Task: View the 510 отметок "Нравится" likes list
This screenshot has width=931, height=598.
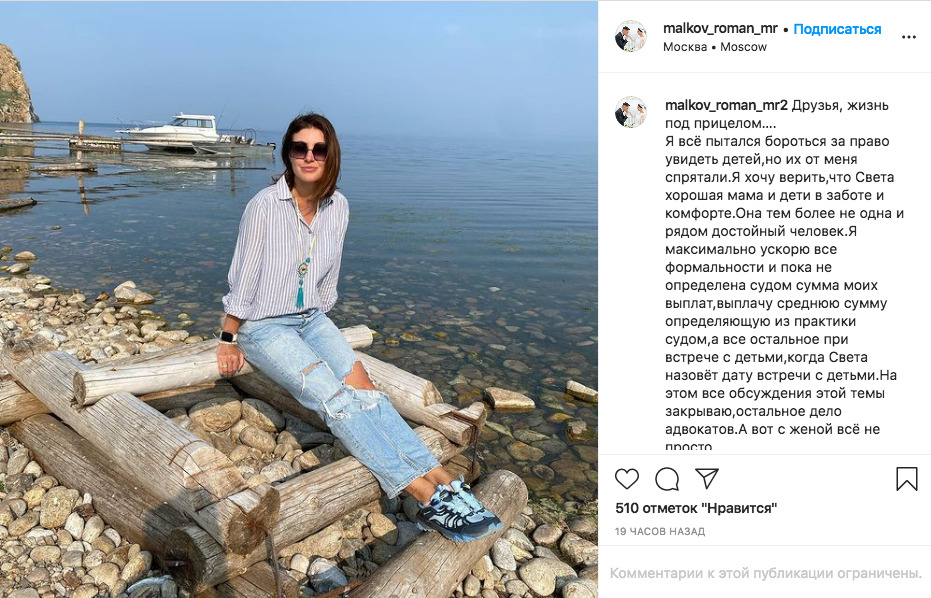Action: coord(696,508)
